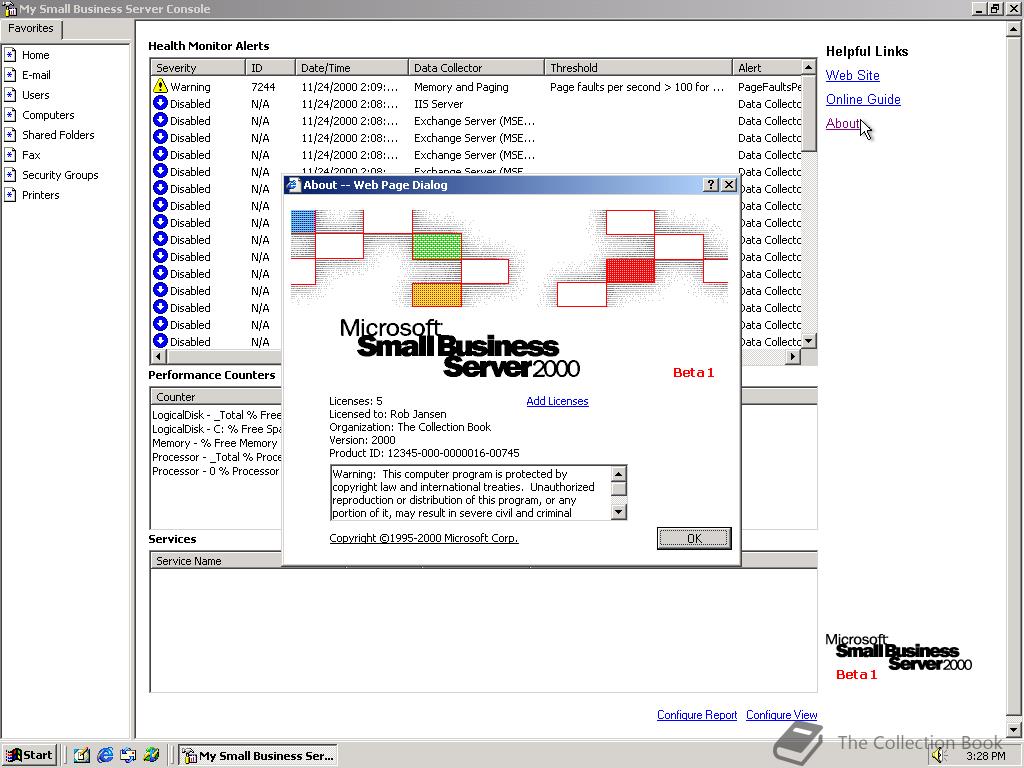The height and width of the screenshot is (768, 1024).
Task: Click Add Licenses in About dialog
Action: [557, 401]
